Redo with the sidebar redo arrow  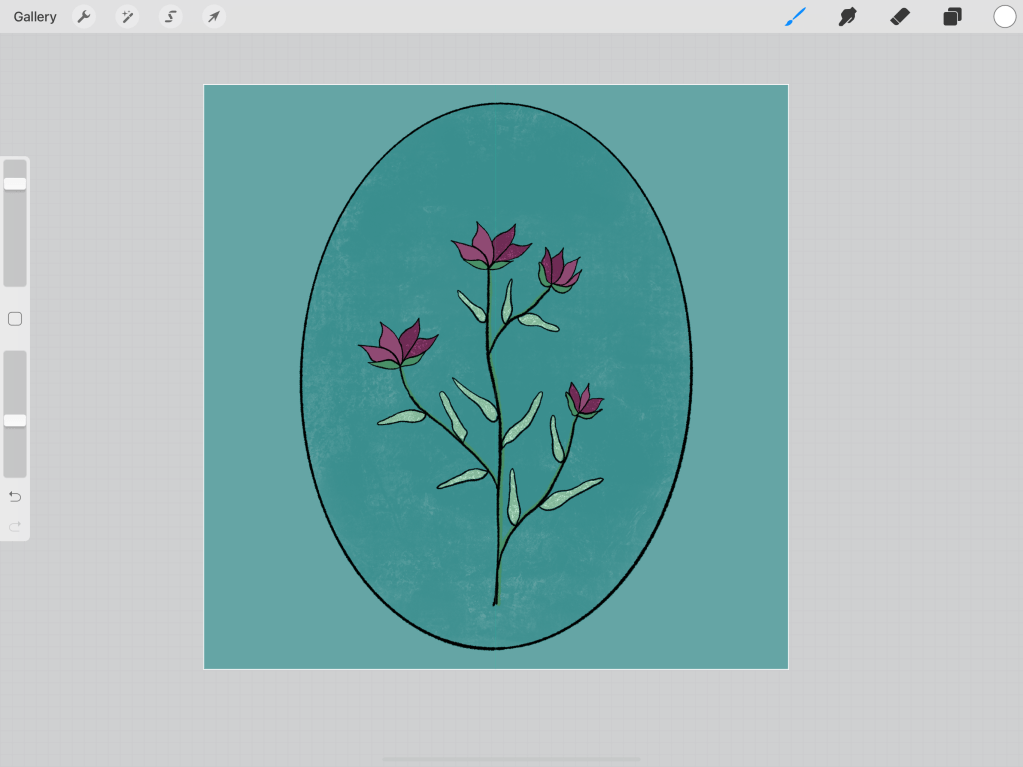tap(15, 526)
